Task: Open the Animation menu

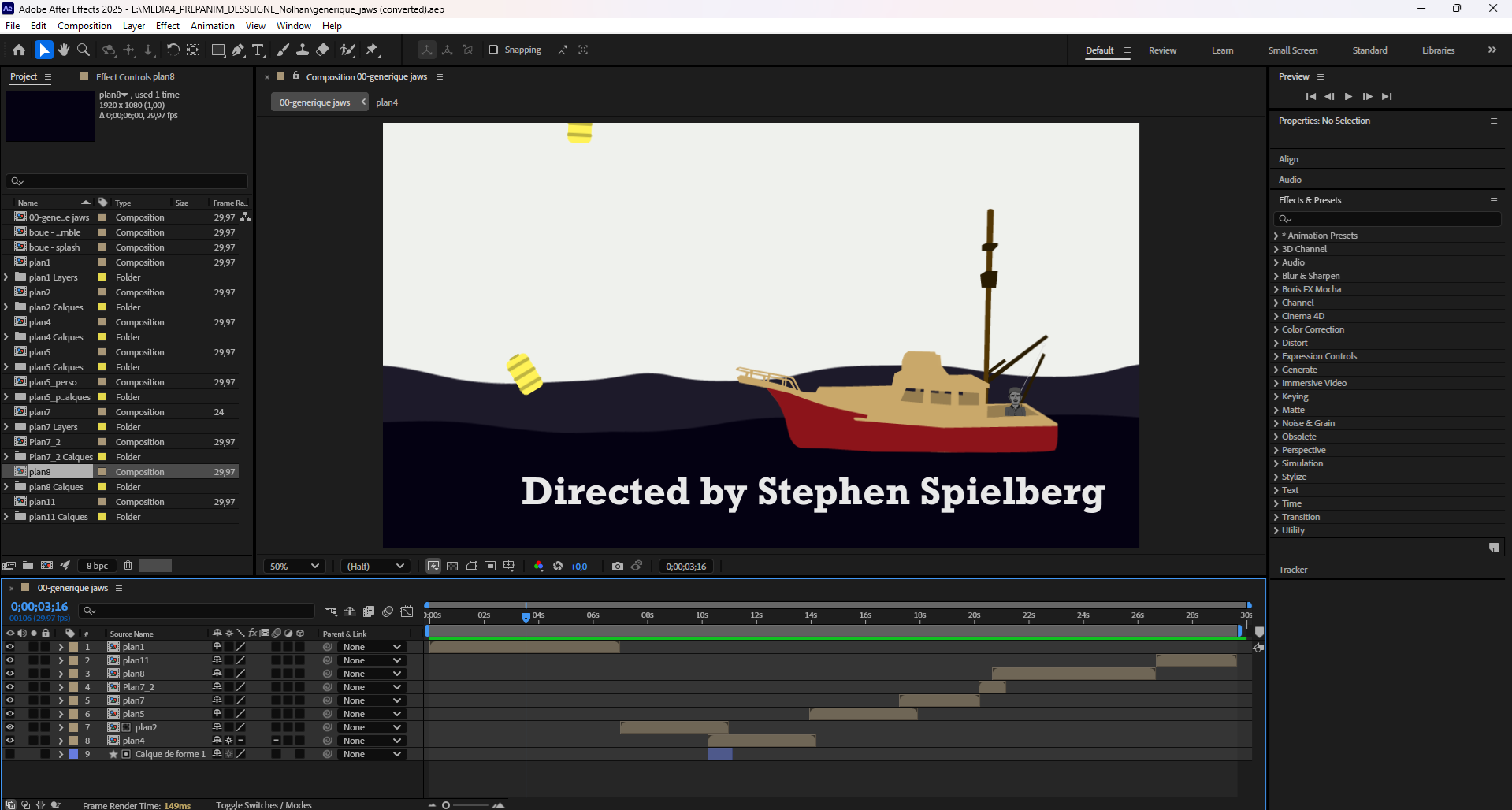Action: [213, 26]
